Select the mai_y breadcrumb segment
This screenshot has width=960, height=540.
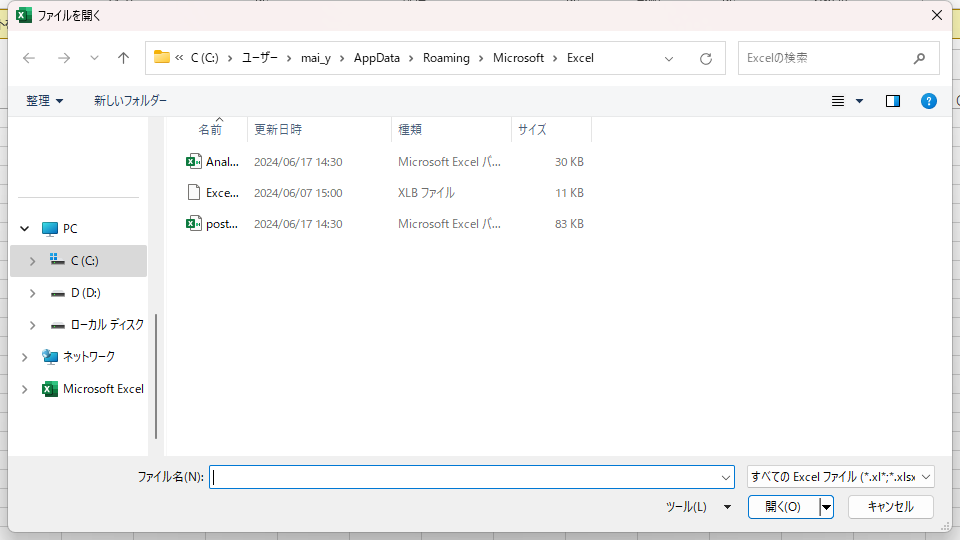click(x=316, y=58)
